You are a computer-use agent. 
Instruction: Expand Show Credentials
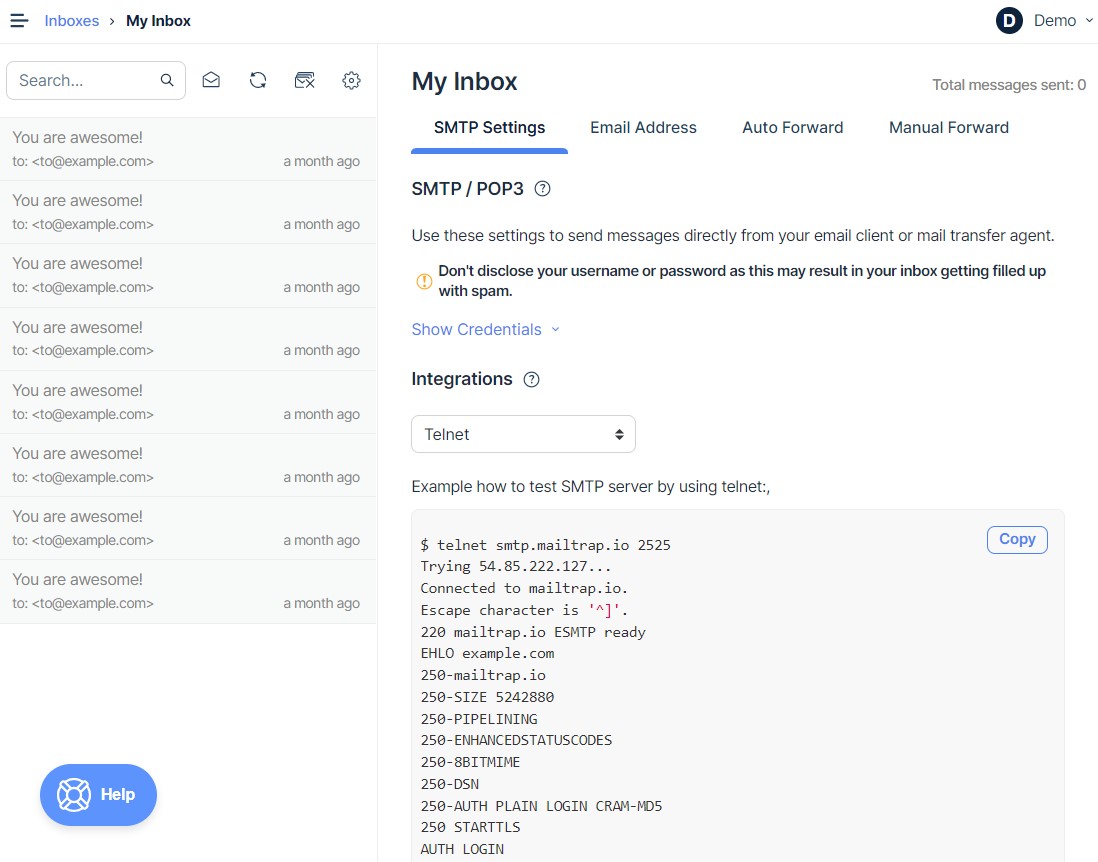485,330
